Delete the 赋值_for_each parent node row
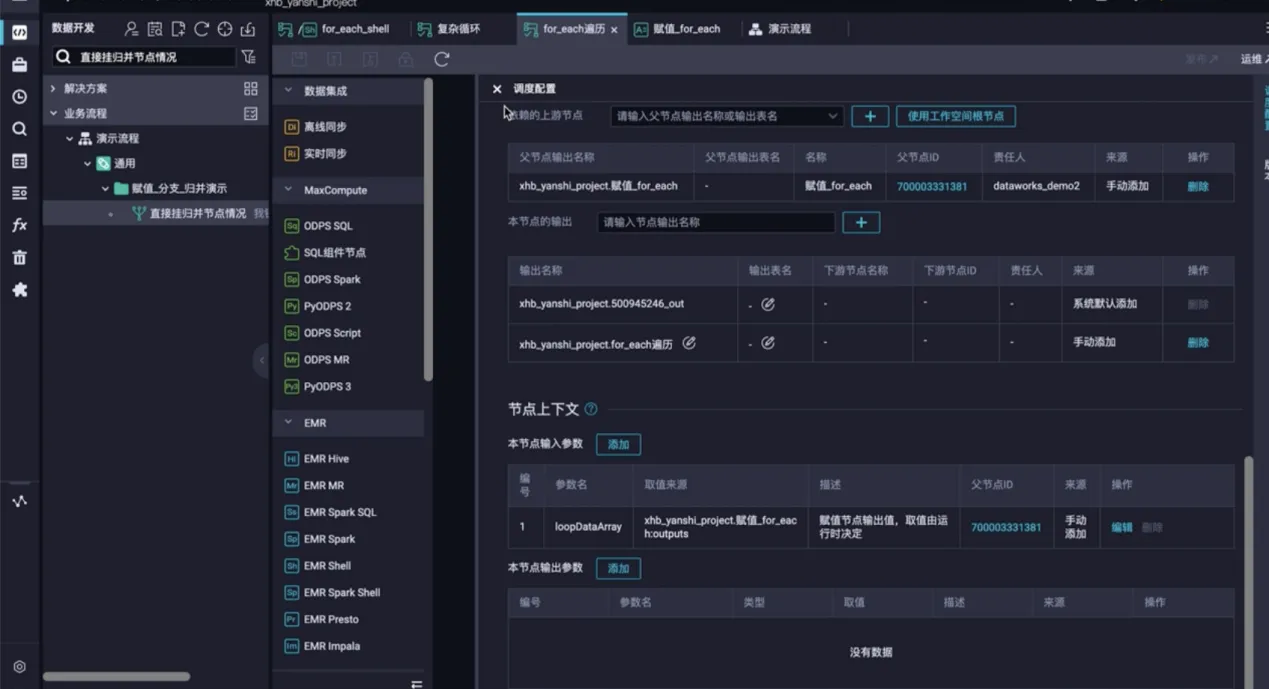The image size is (1269, 689). click(1198, 186)
